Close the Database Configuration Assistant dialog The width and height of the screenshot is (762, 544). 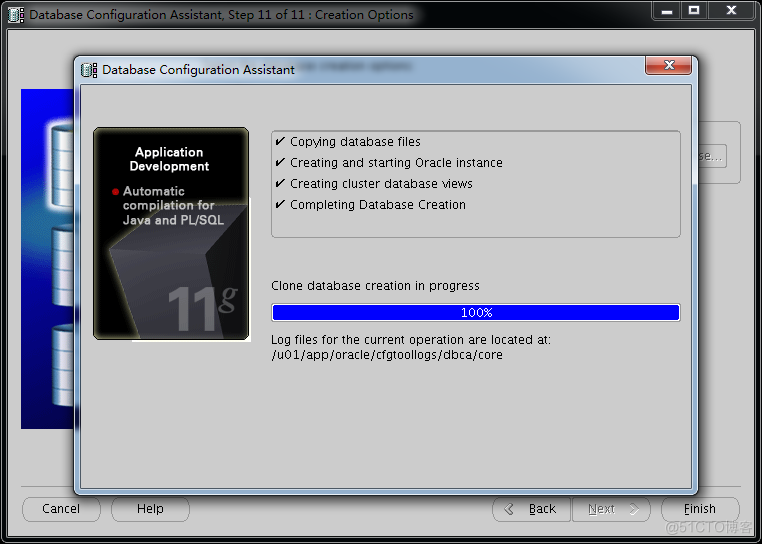point(669,65)
